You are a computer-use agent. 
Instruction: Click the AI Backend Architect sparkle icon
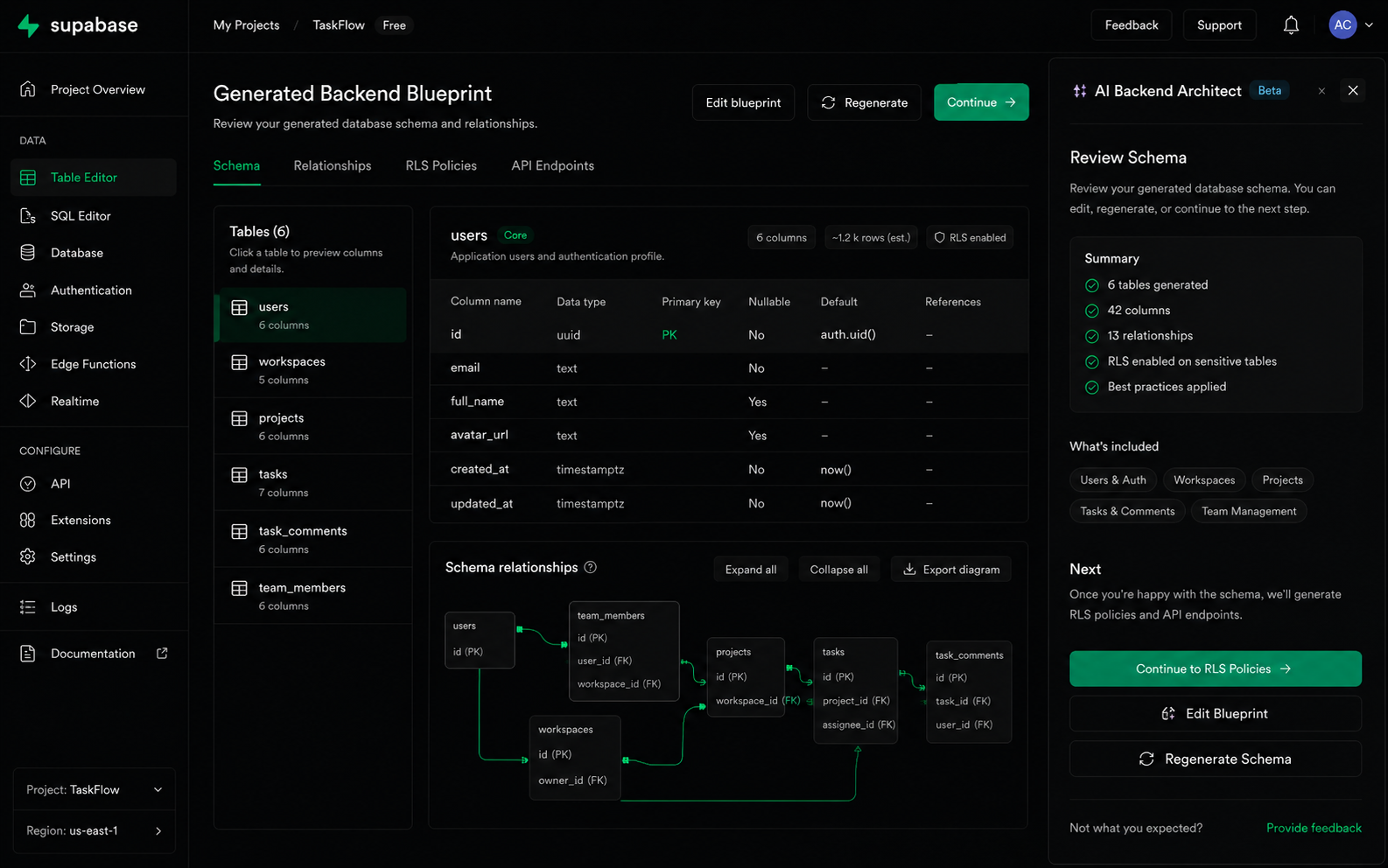coord(1080,91)
